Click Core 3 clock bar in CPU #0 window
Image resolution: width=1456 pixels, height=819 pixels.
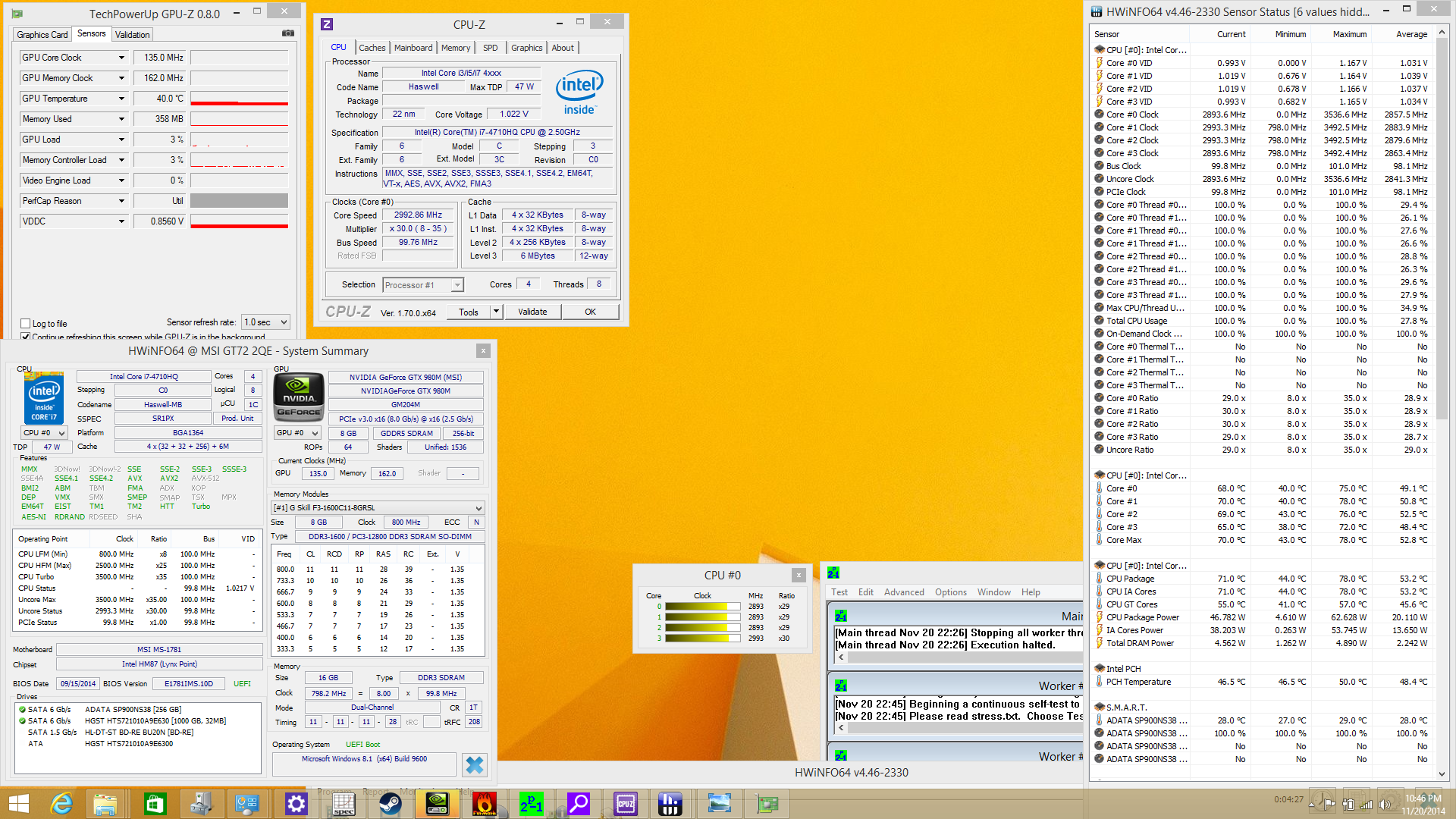coord(702,639)
